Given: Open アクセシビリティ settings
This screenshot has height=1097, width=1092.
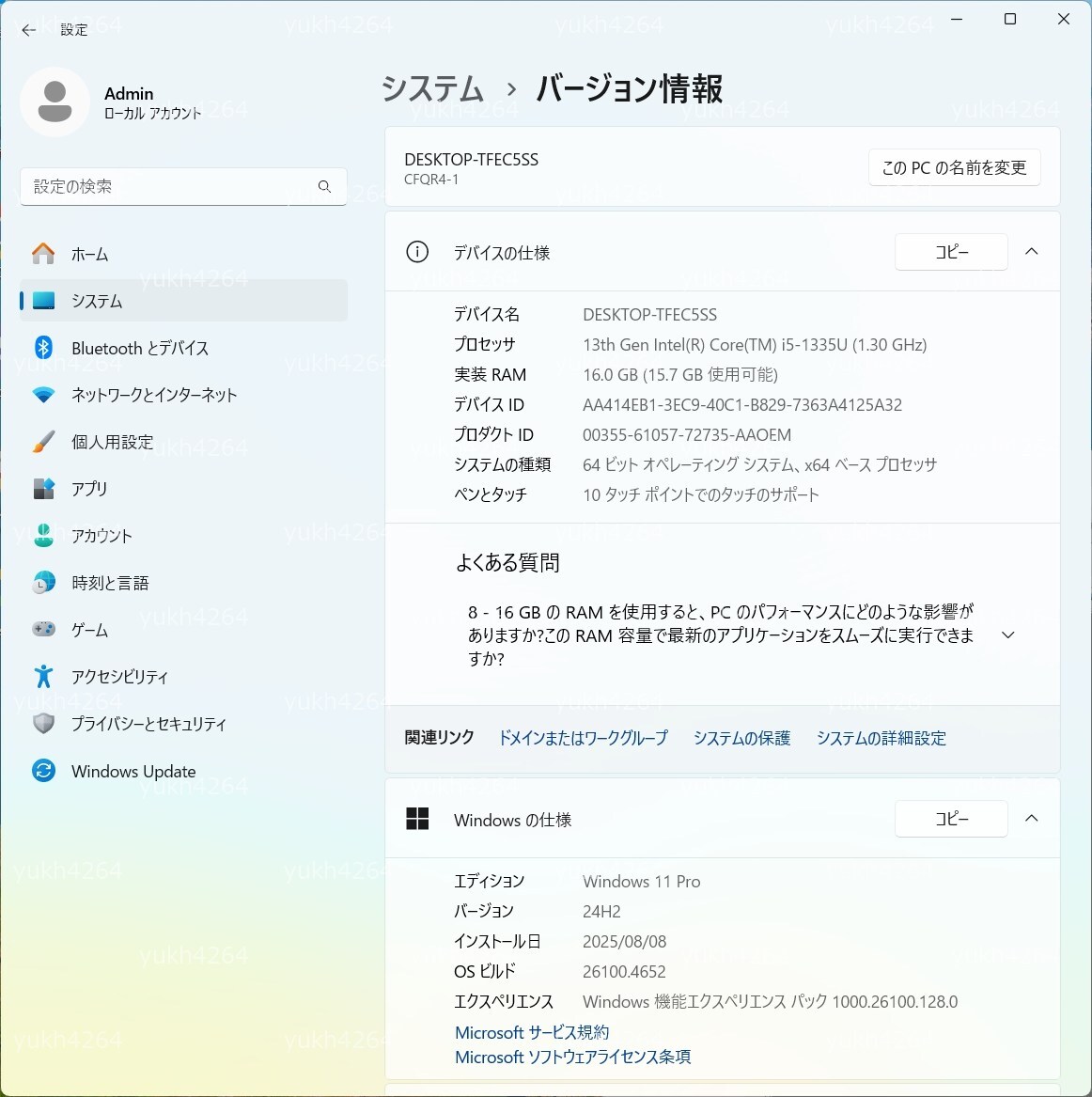Looking at the screenshot, I should [183, 677].
